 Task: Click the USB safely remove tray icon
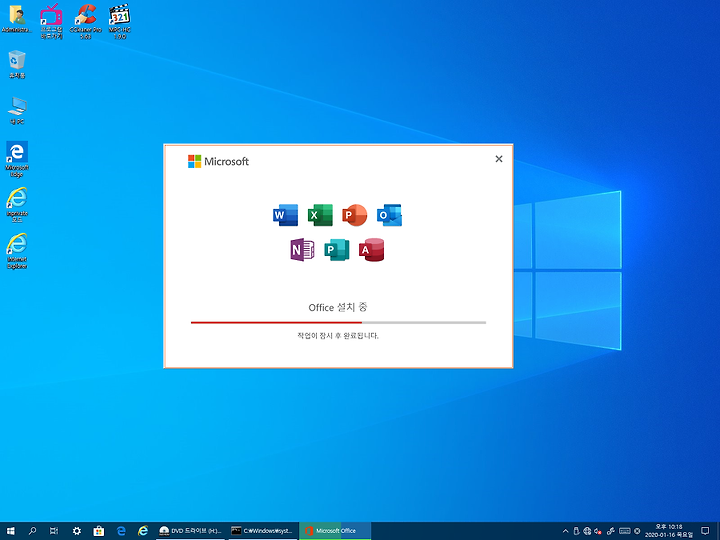click(x=577, y=531)
